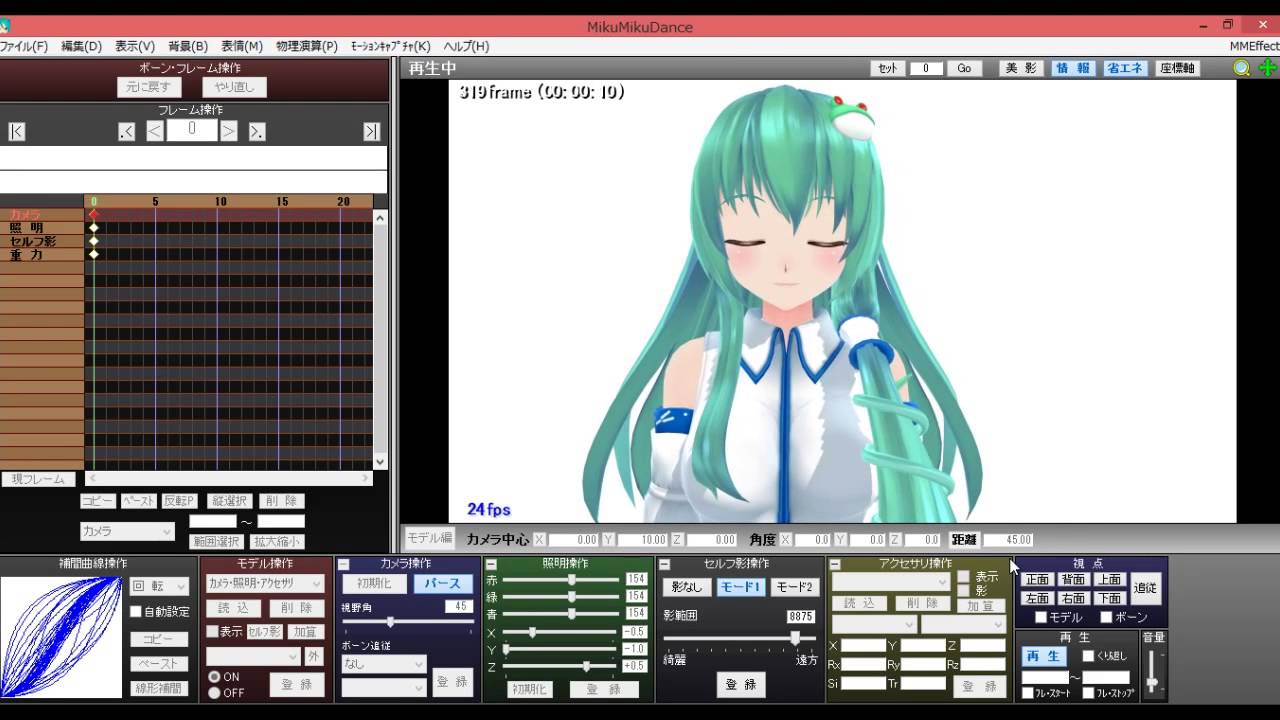Enable the モデル viewpoint checkbox

click(1041, 617)
